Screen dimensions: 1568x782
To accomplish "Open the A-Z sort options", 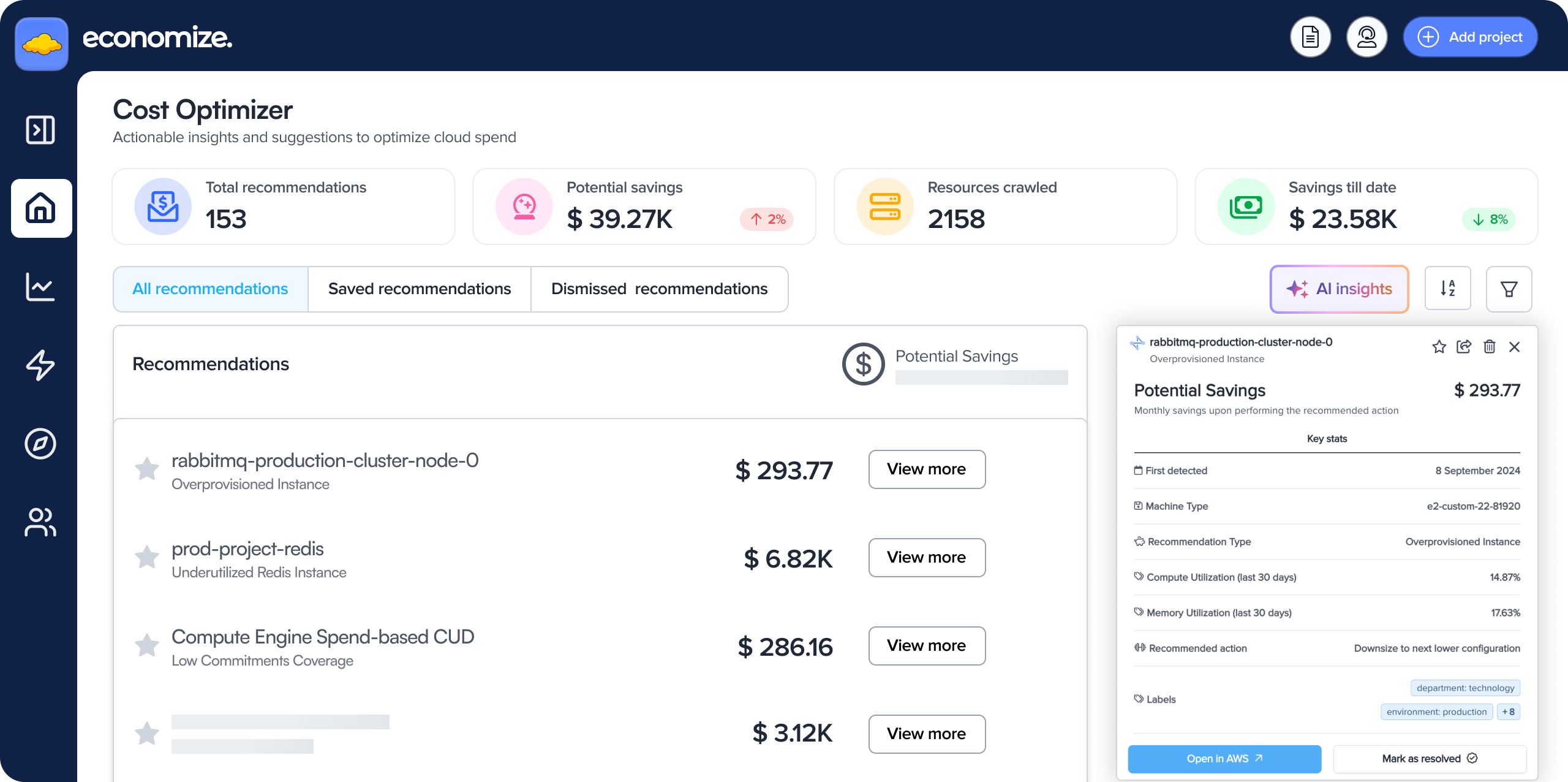I will click(x=1447, y=288).
